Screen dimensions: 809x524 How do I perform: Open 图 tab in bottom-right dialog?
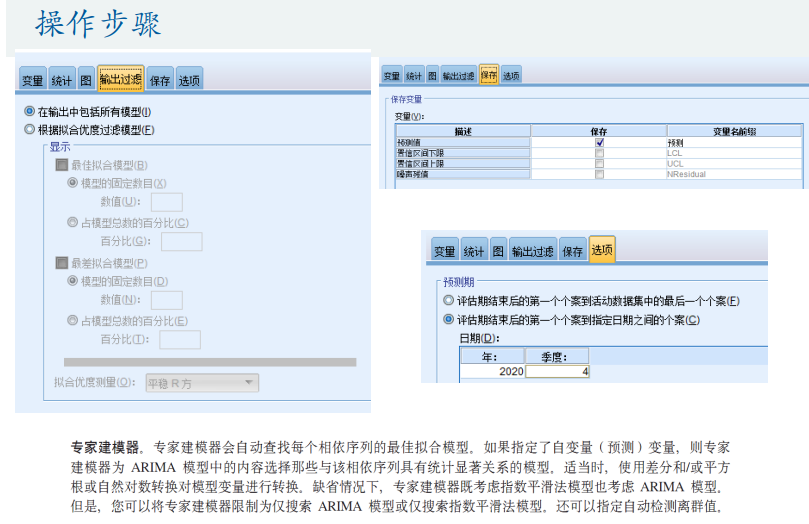pyautogui.click(x=499, y=252)
